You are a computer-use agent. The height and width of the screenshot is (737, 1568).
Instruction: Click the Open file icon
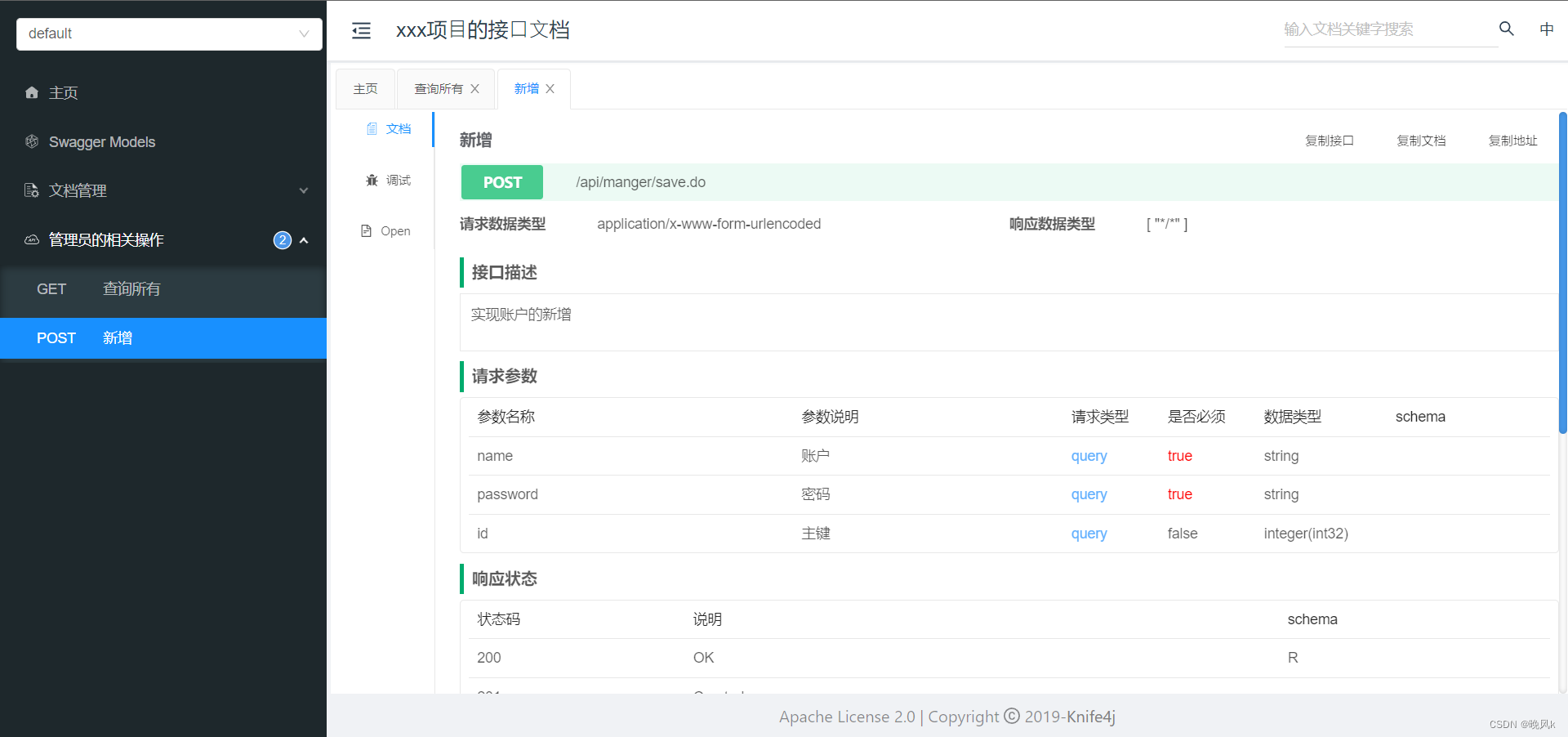click(x=367, y=231)
